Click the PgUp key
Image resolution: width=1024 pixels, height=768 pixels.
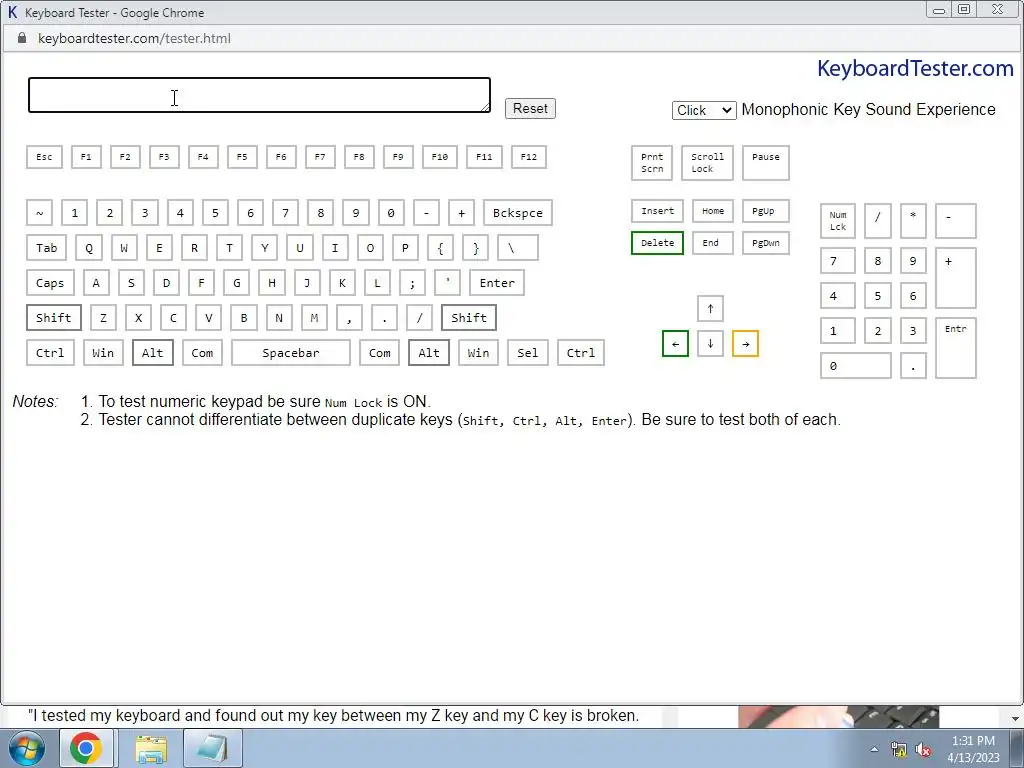click(x=765, y=211)
